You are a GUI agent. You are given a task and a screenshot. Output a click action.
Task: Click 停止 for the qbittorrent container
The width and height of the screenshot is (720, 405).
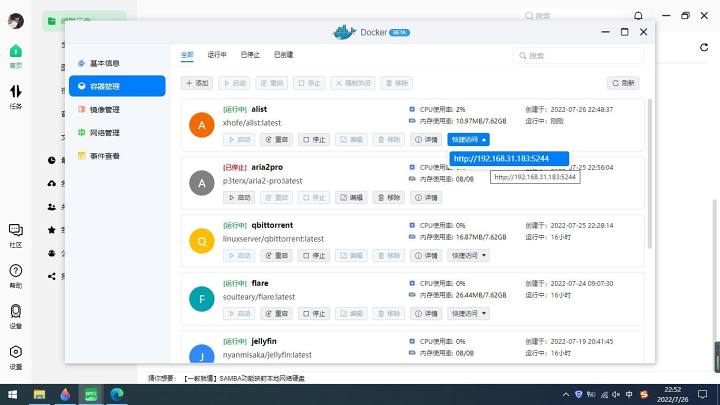tap(314, 255)
